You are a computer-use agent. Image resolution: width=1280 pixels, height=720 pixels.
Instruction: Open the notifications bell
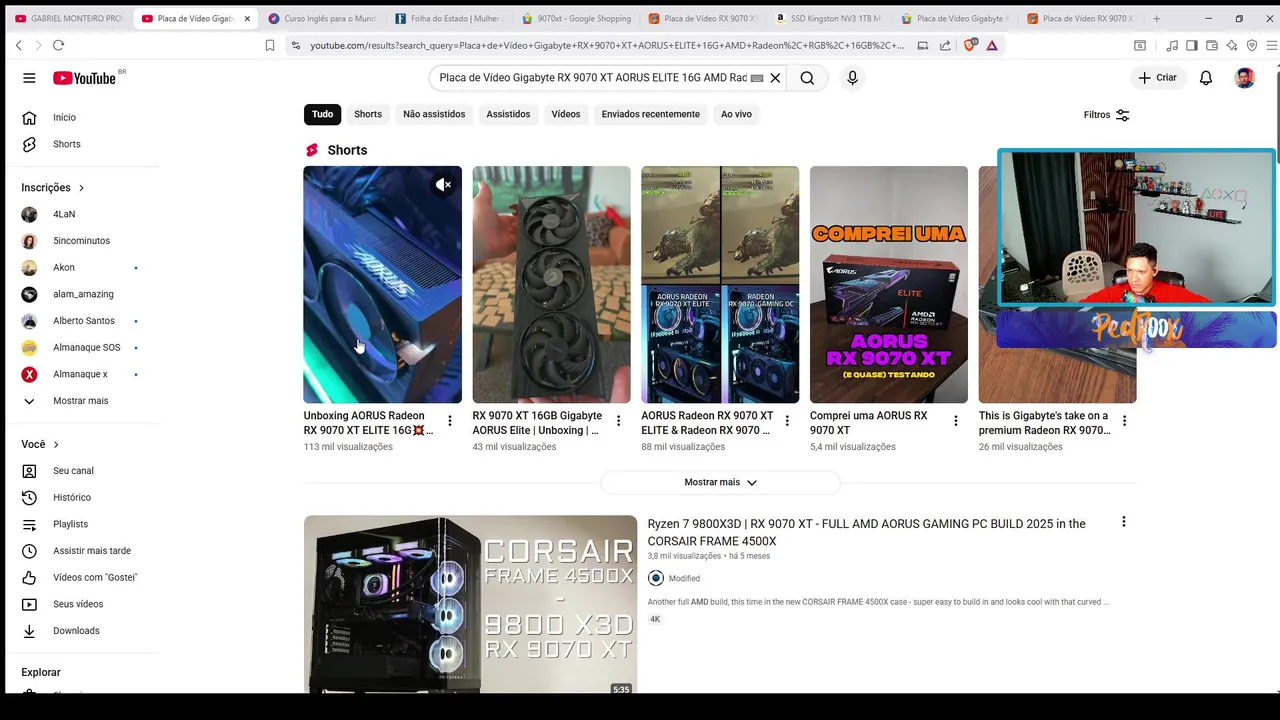(1206, 78)
